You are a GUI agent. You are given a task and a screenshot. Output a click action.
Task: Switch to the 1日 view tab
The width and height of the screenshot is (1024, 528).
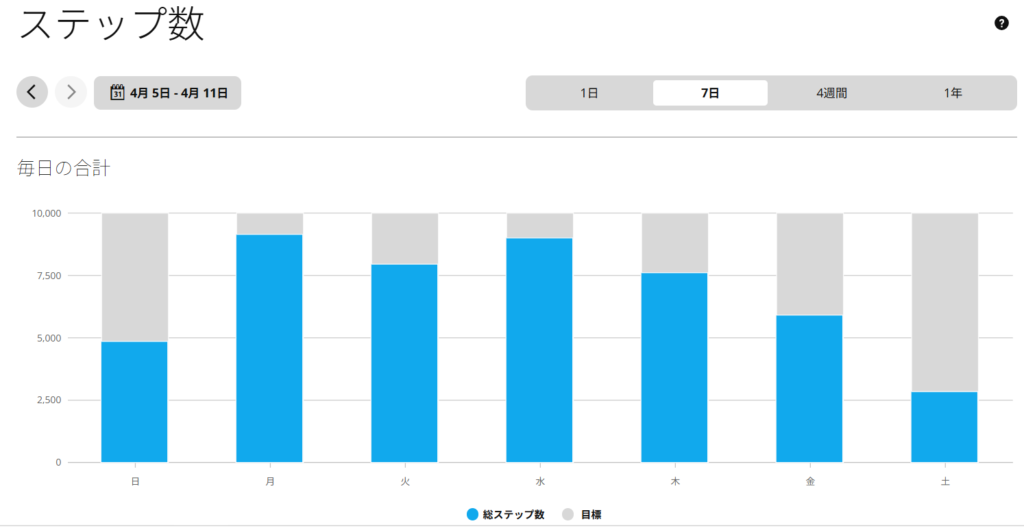point(589,93)
